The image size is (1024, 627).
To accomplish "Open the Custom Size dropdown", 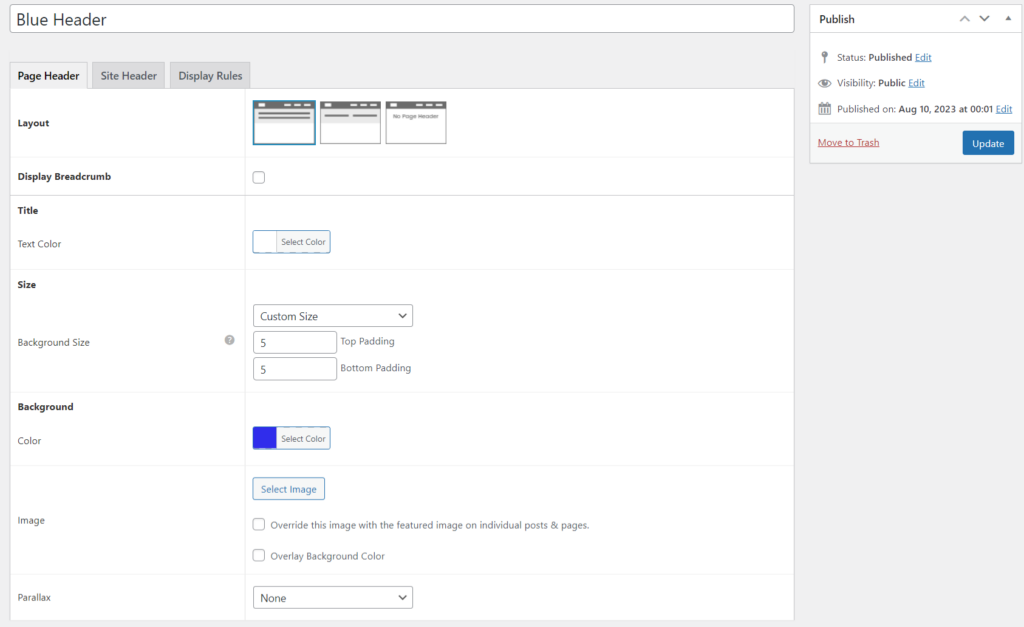I will 332,315.
